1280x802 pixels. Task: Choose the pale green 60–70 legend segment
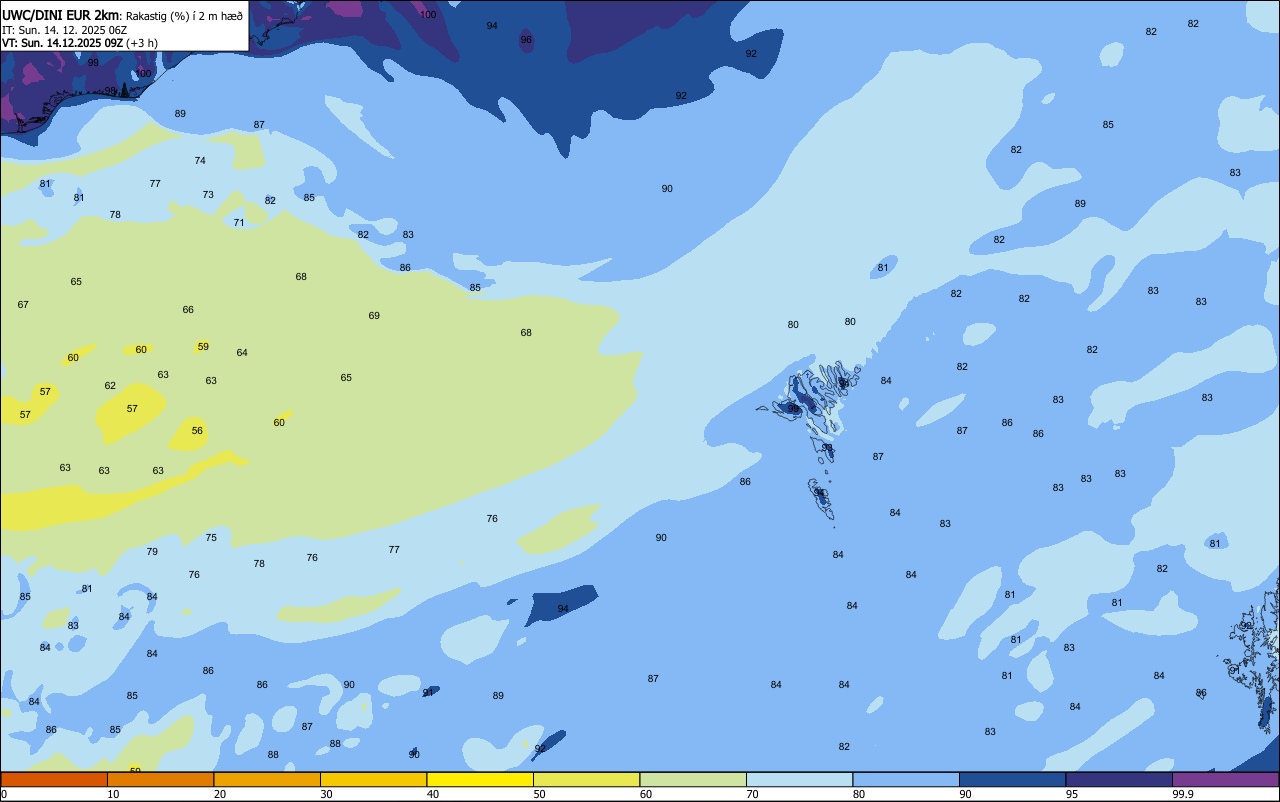coord(693,779)
